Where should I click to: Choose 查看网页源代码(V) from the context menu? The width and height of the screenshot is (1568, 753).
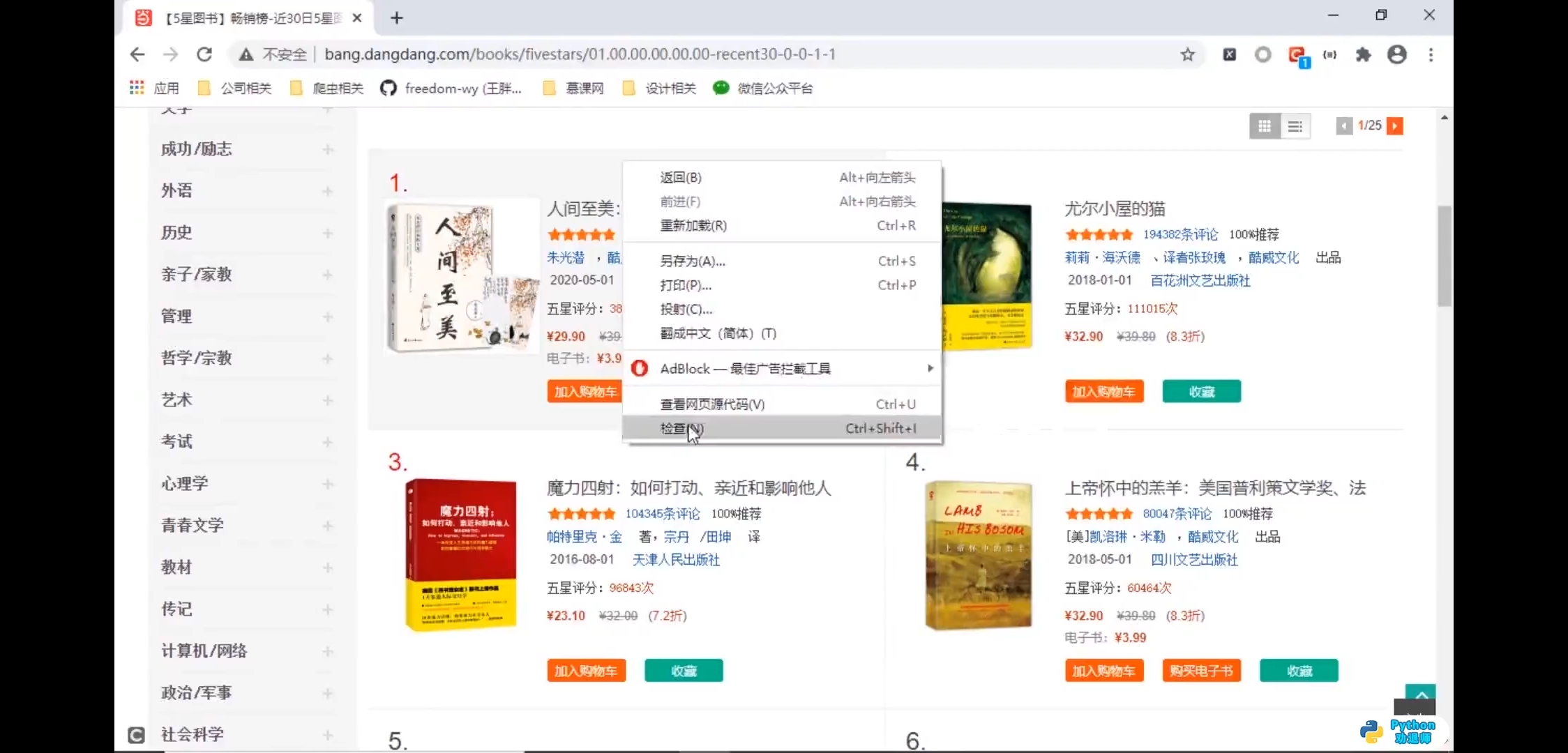(x=782, y=404)
